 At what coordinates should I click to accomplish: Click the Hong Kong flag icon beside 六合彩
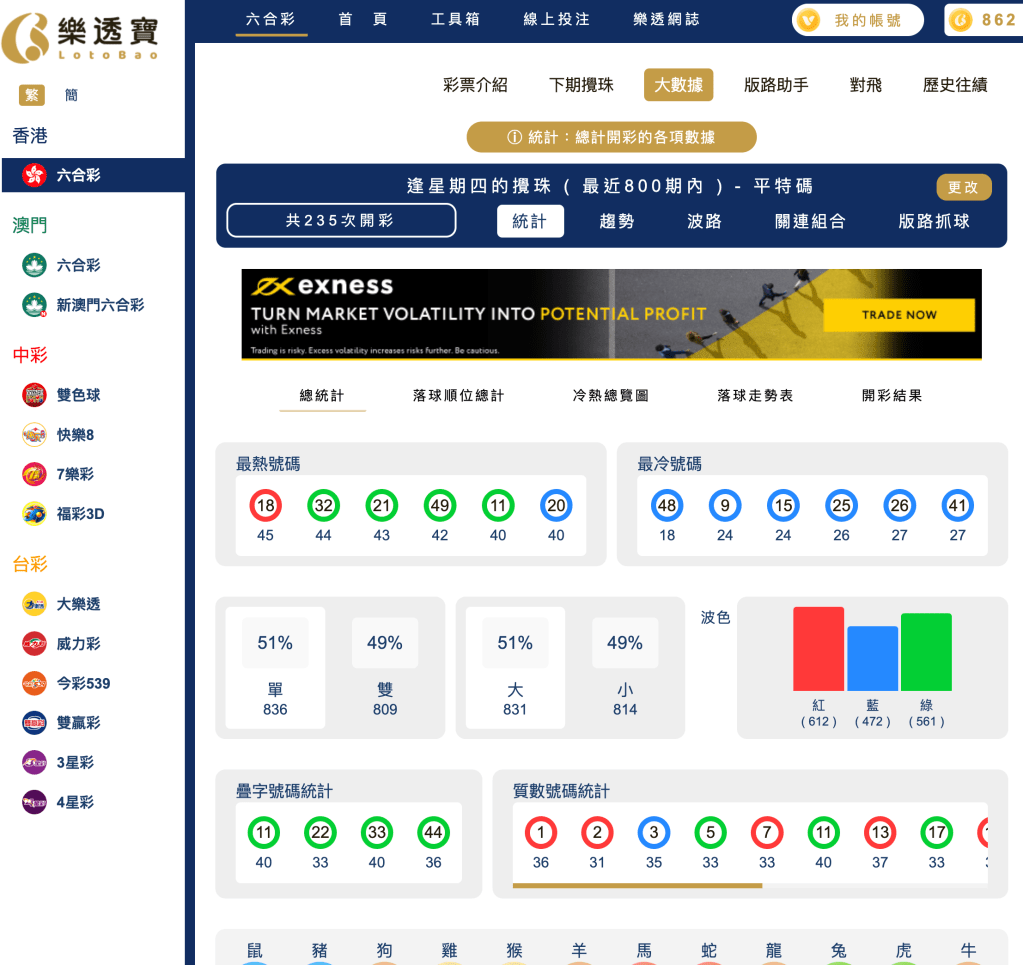point(34,174)
